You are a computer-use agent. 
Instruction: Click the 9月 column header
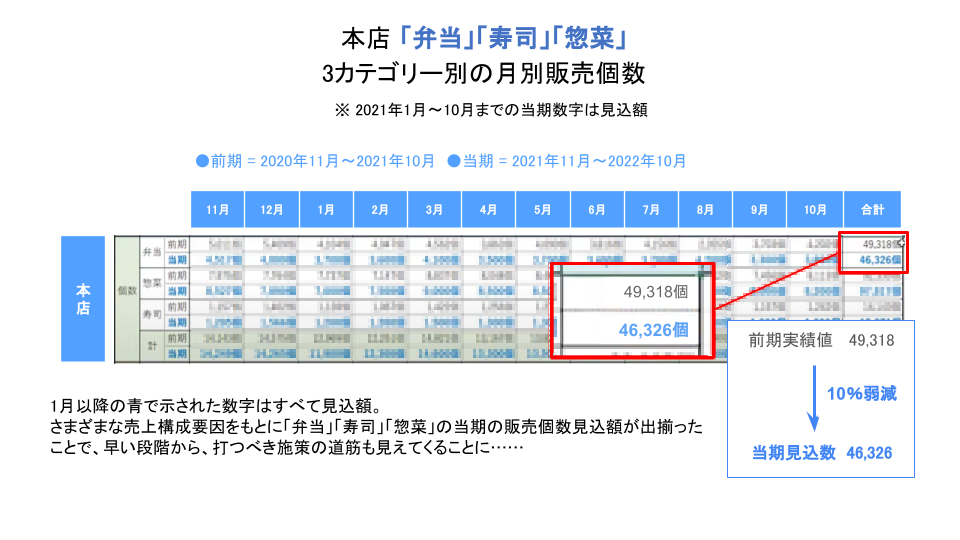pos(759,209)
